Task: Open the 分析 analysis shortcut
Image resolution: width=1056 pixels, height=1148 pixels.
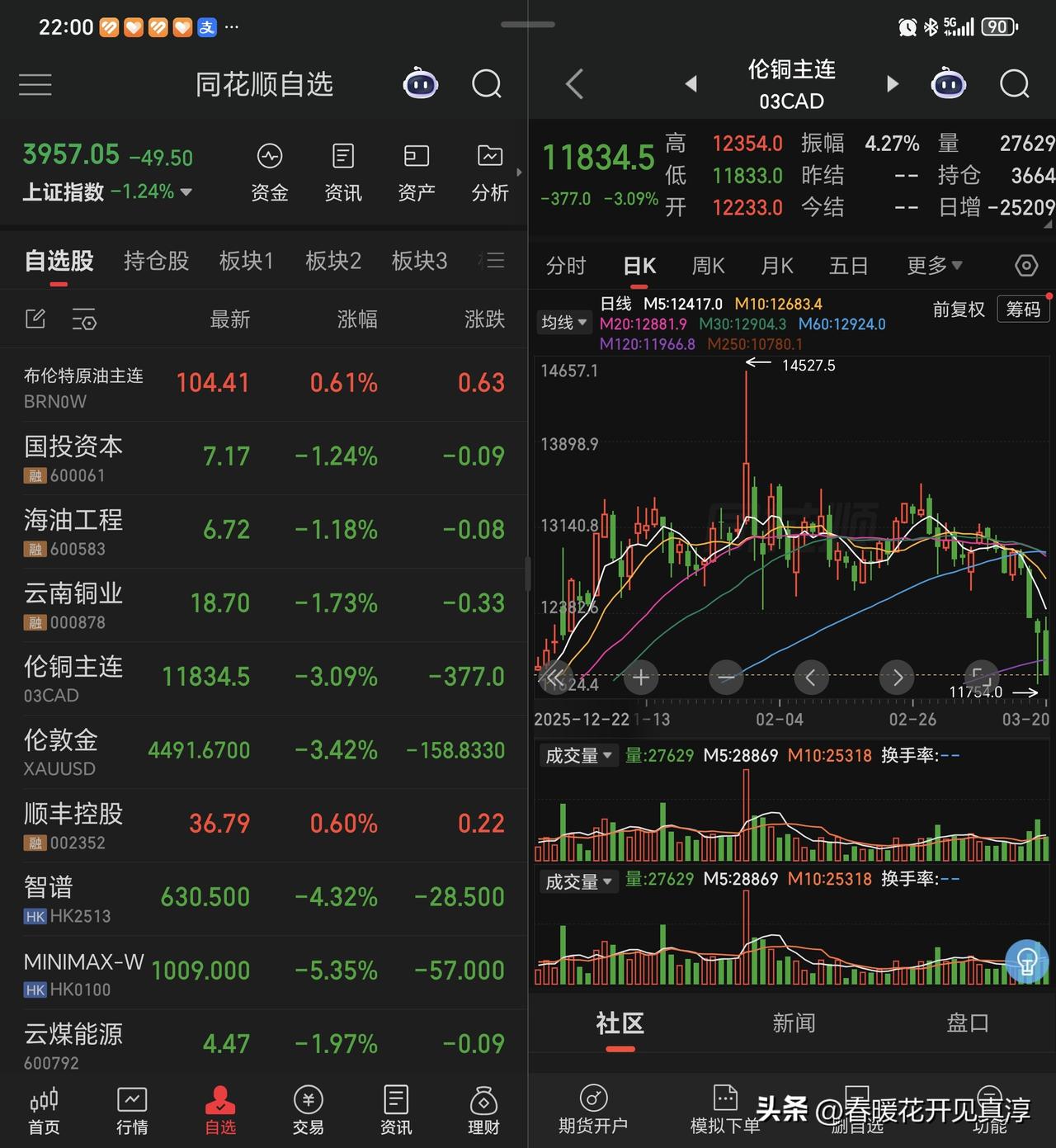Action: (490, 172)
